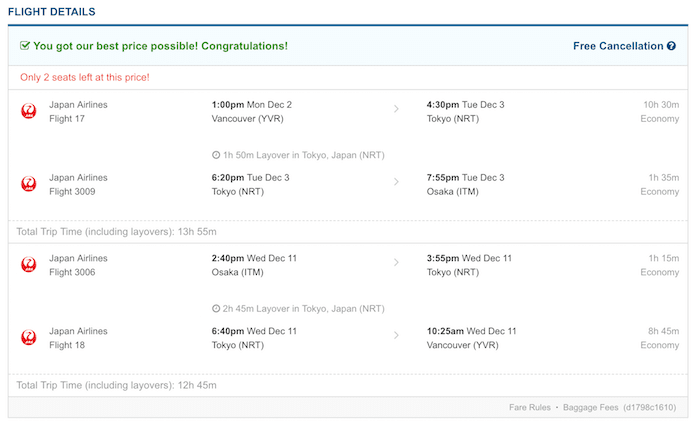Click the arrow chevron in Flight 18 row
The image size is (700, 425).
point(396,336)
